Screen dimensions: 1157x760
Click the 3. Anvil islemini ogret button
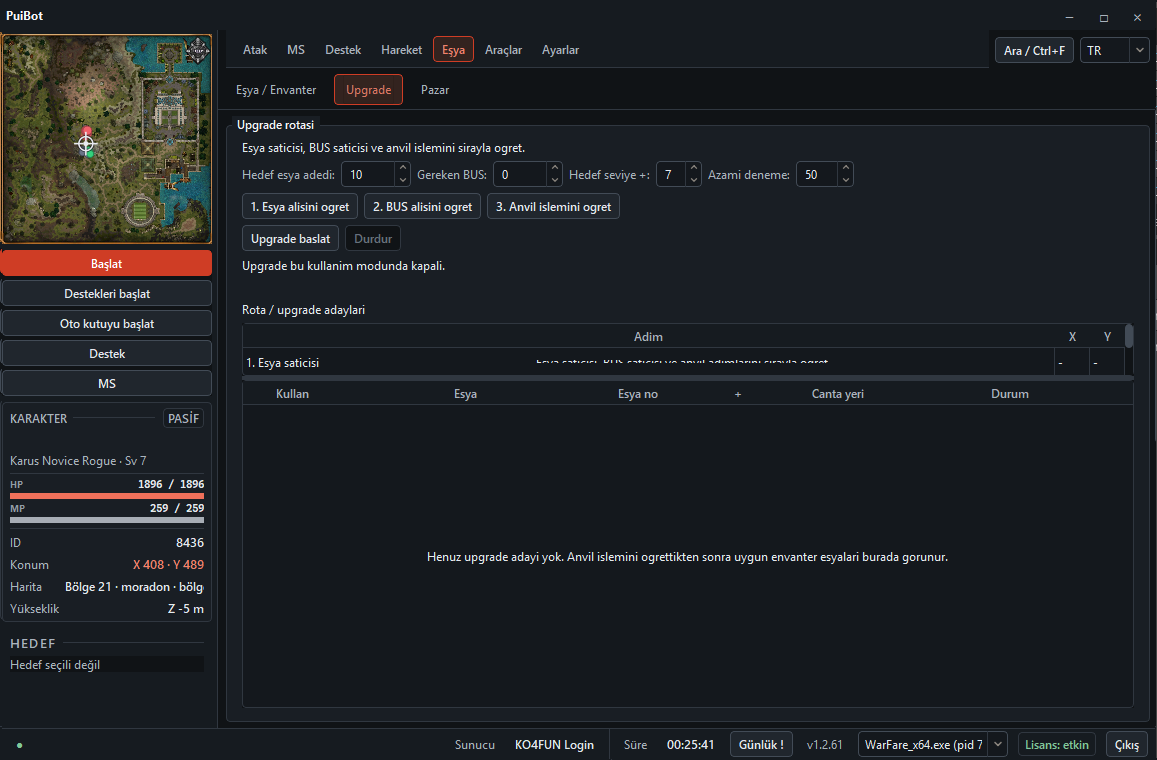(553, 207)
